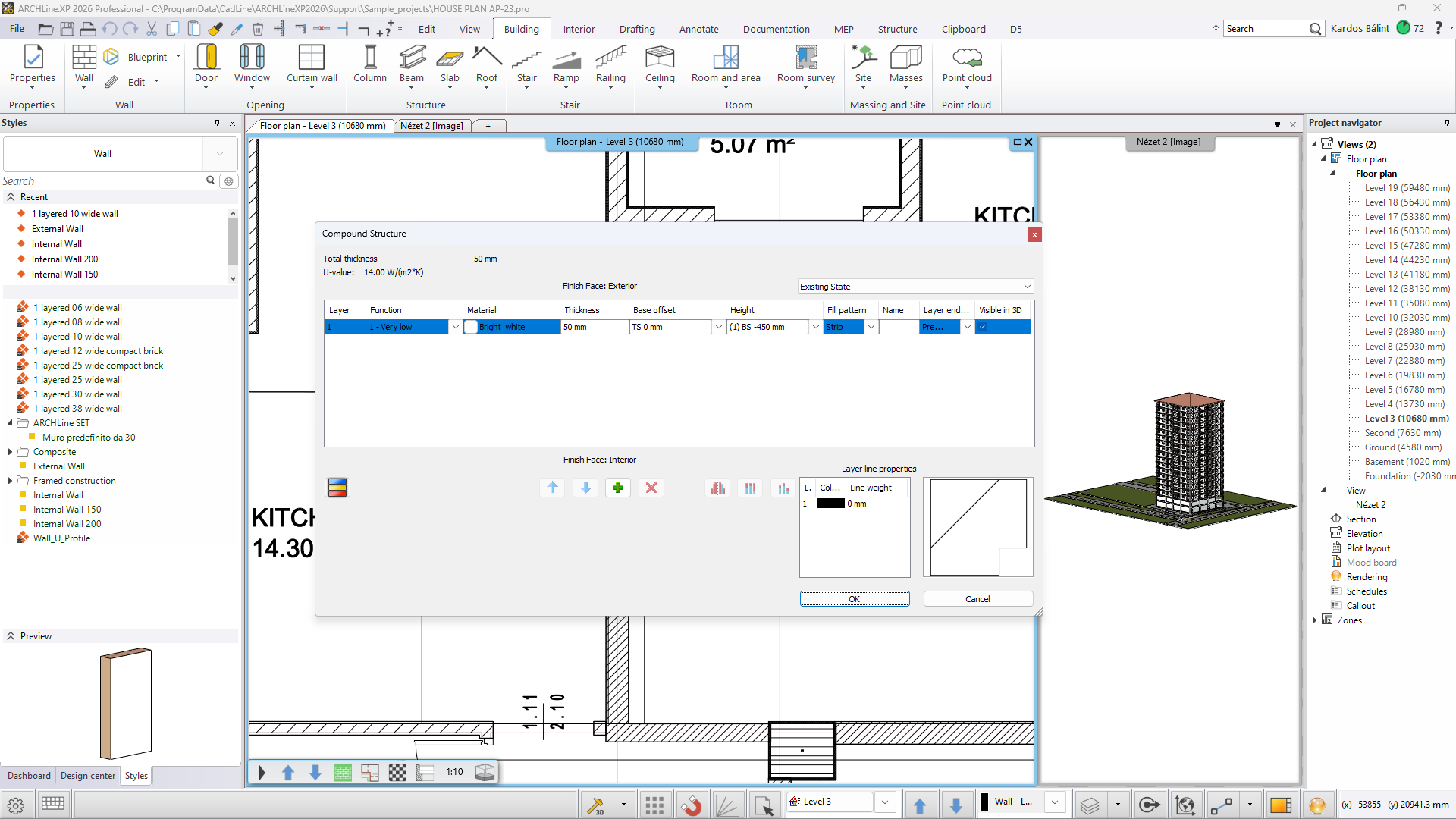Screen dimensions: 1456x819
Task: Open the Interior ribbon tab
Action: [x=579, y=29]
